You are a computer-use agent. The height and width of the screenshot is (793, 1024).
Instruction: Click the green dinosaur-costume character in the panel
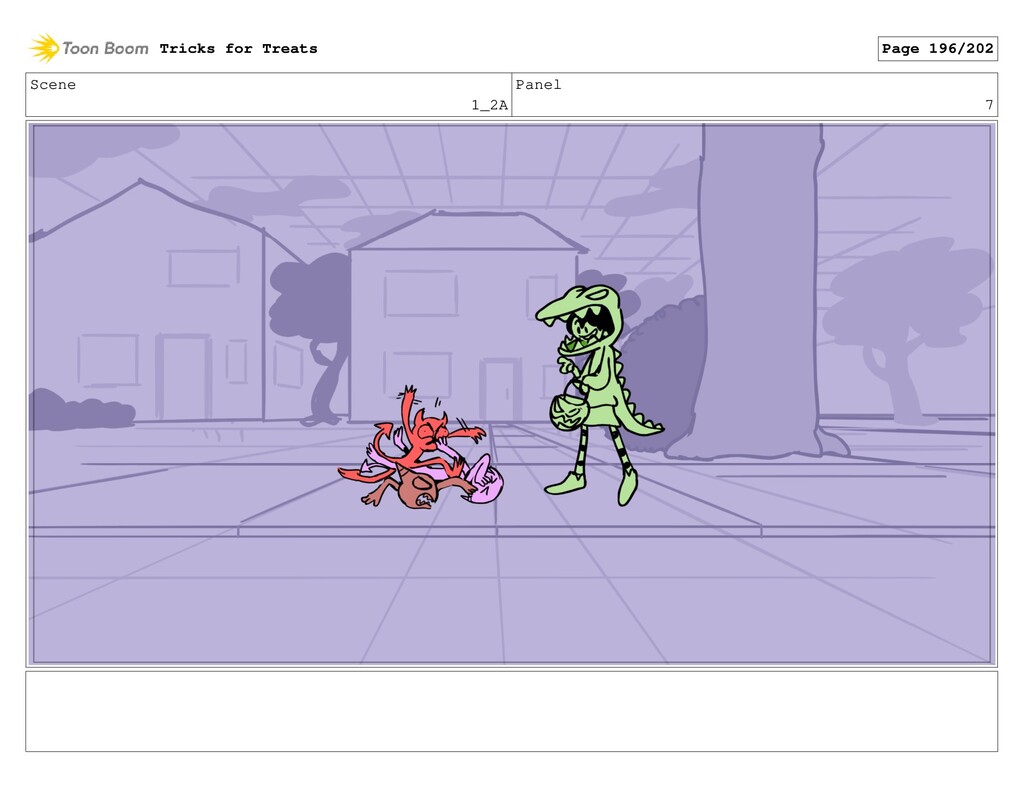598,395
